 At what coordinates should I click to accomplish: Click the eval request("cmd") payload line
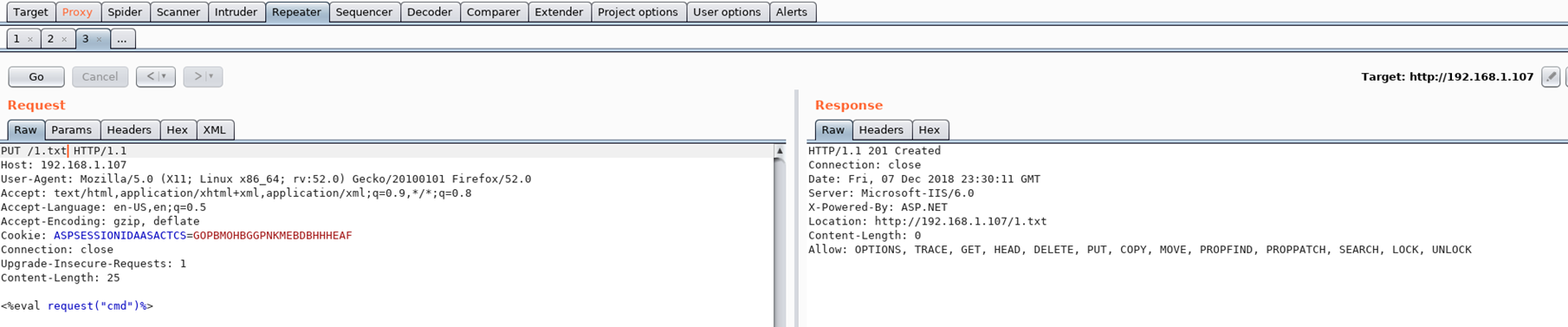point(76,306)
